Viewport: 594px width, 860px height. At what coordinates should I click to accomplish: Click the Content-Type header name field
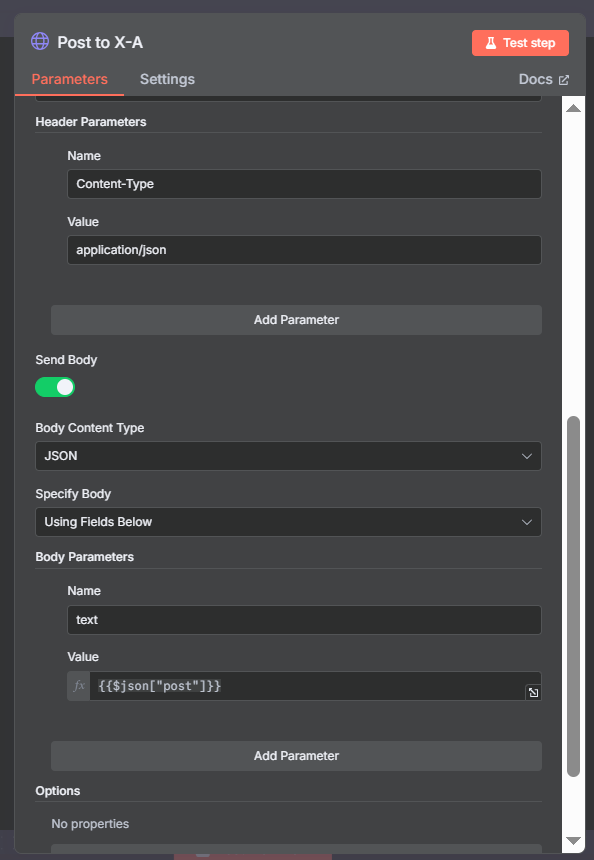[304, 184]
